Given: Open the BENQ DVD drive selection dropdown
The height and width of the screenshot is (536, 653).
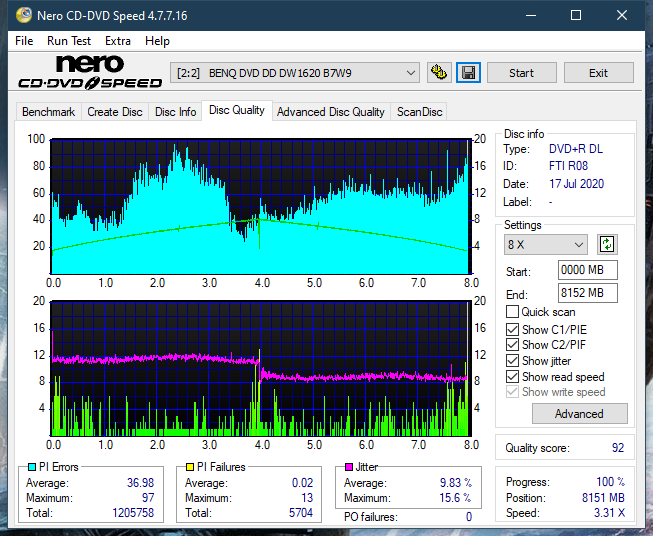Looking at the screenshot, I should [294, 73].
